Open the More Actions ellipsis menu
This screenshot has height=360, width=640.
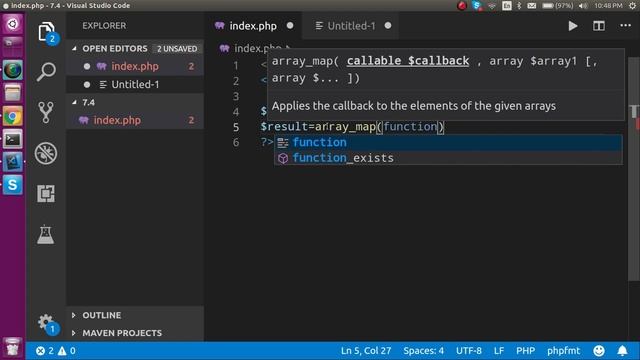pos(625,25)
